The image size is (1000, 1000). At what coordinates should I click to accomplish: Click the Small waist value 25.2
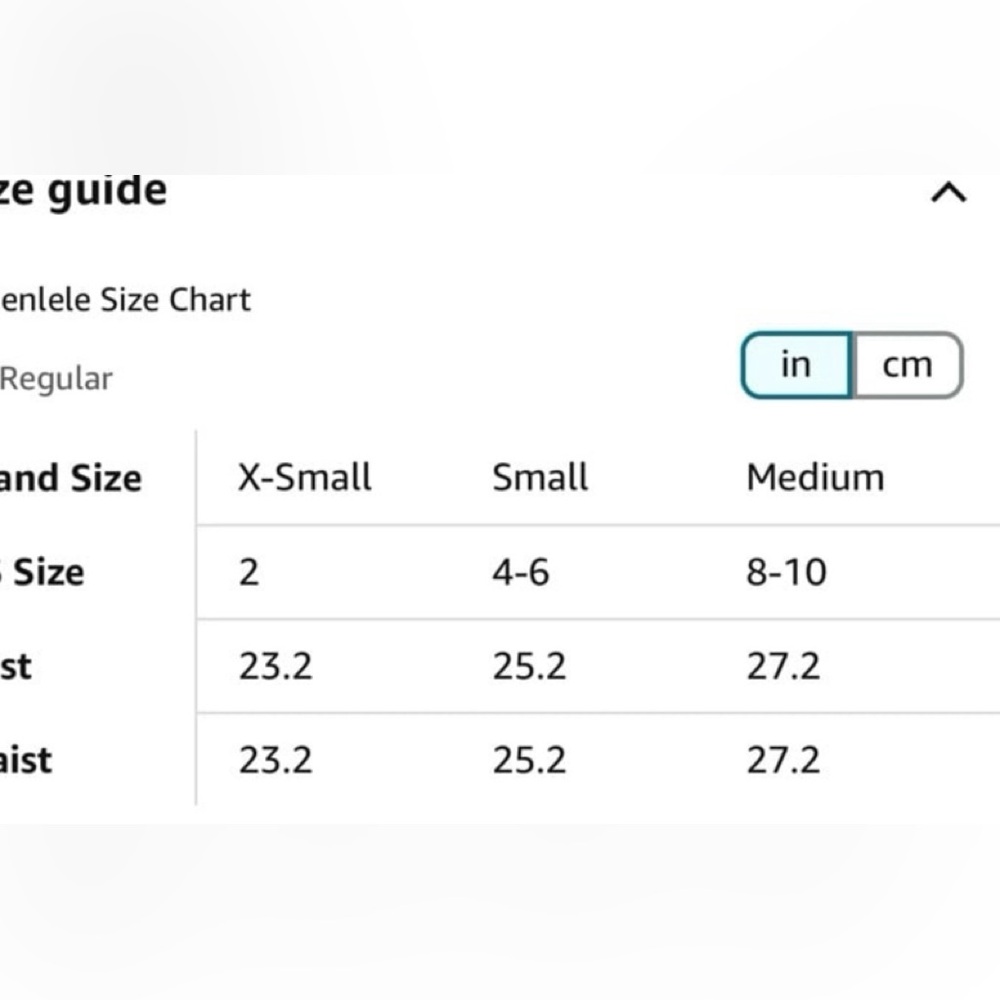[529, 760]
